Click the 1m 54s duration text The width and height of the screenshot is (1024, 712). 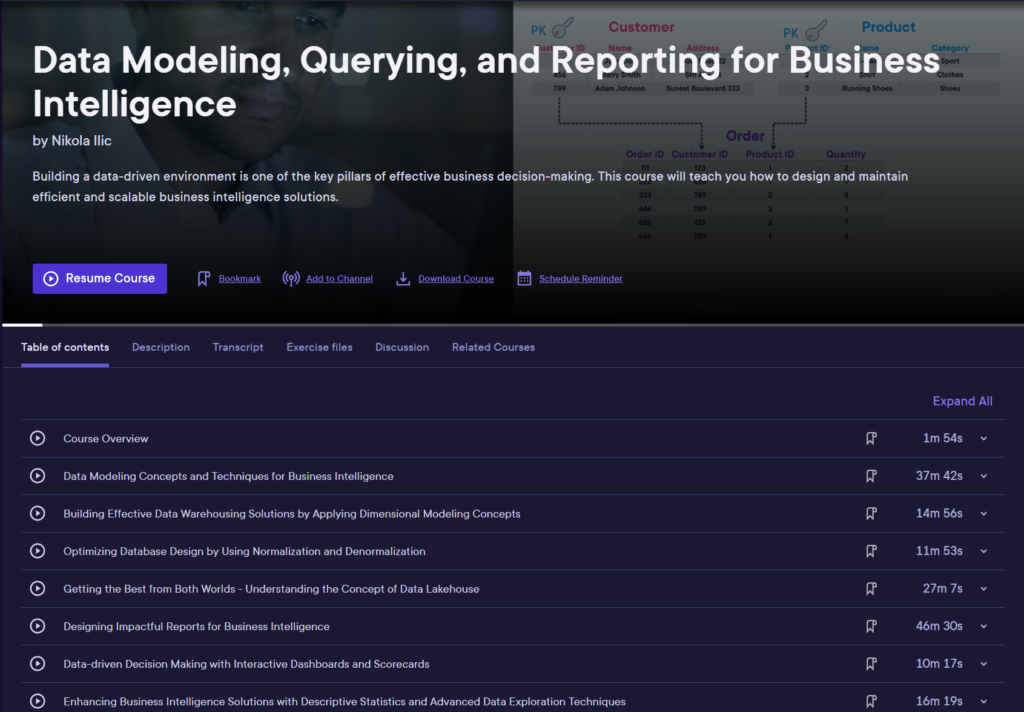pyautogui.click(x=942, y=438)
